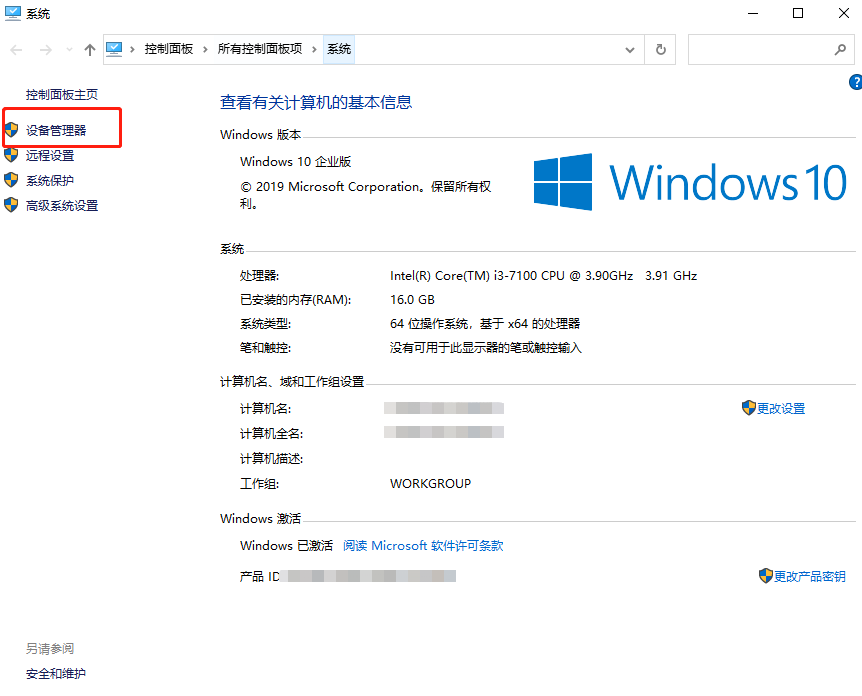Open Help via the blue question mark
The width and height of the screenshot is (862, 696).
[855, 82]
